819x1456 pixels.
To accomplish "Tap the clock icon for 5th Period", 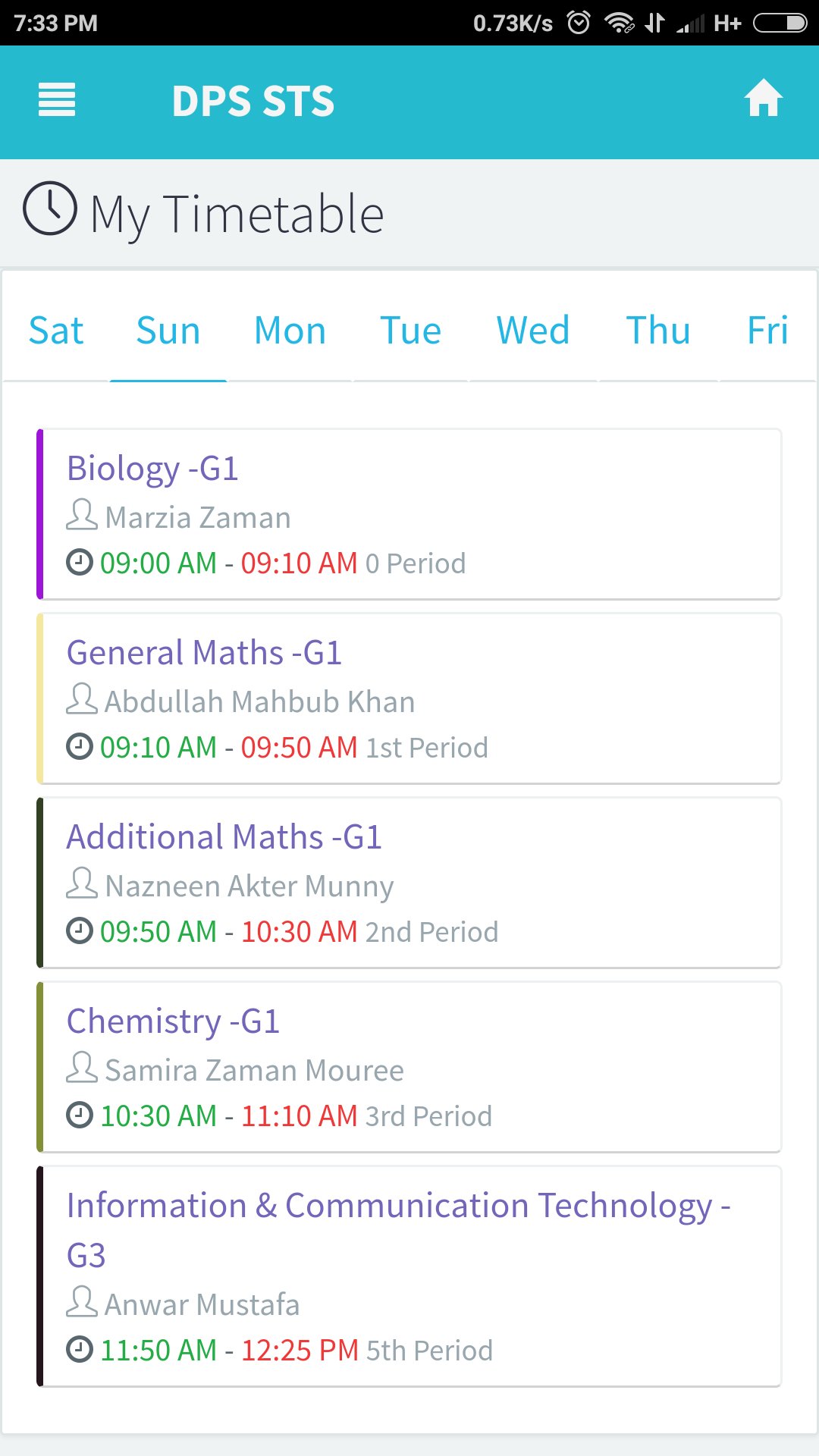I will point(80,1349).
